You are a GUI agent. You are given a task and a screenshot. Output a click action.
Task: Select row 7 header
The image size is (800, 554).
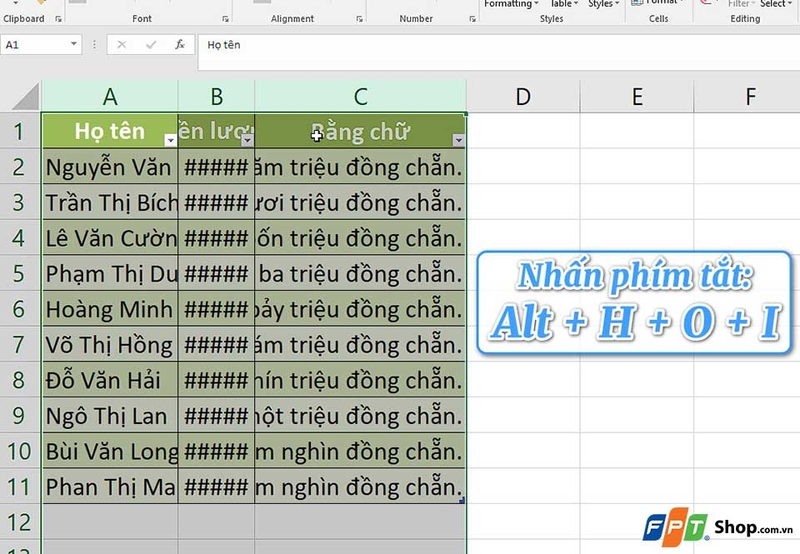[x=19, y=344]
